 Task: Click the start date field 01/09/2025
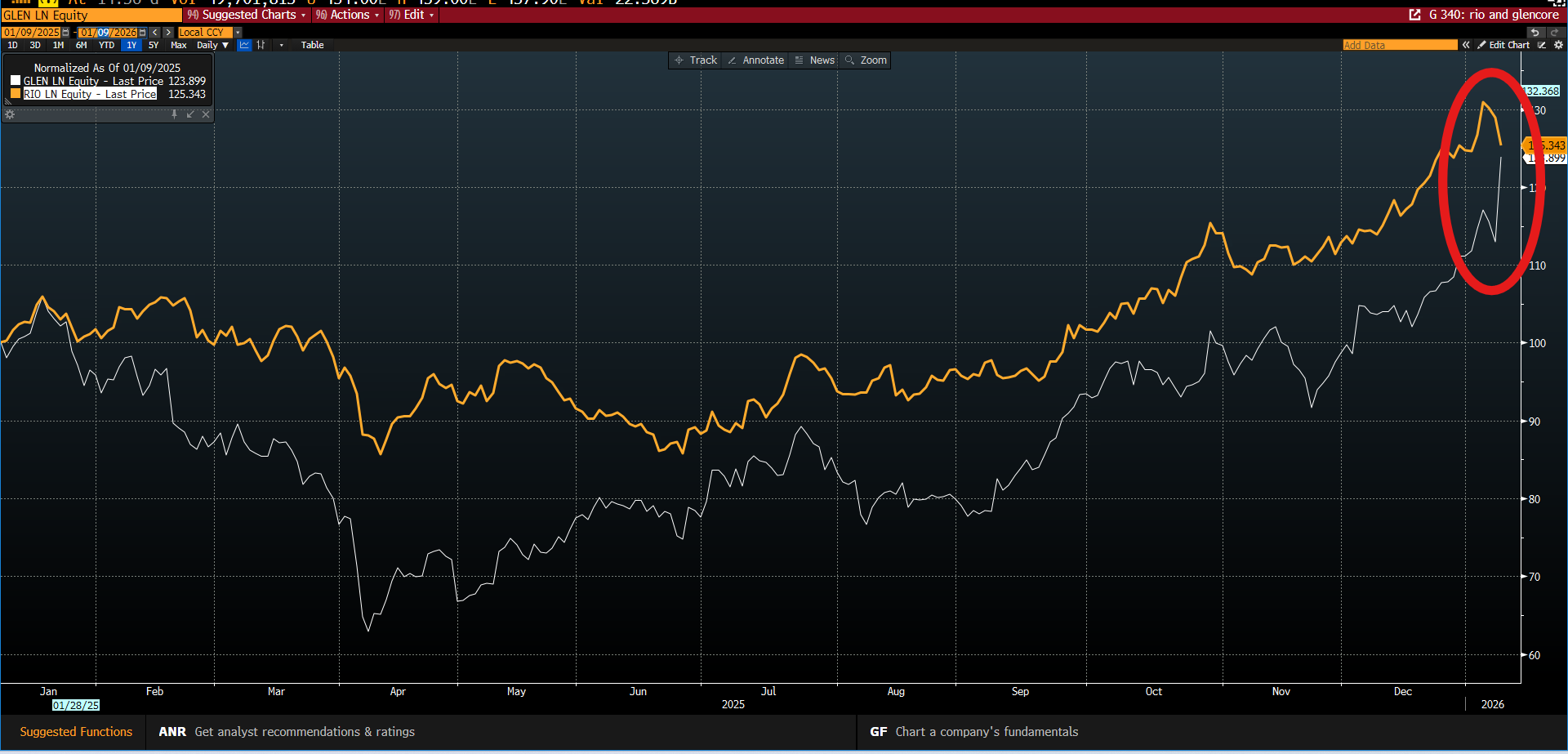pyautogui.click(x=31, y=33)
